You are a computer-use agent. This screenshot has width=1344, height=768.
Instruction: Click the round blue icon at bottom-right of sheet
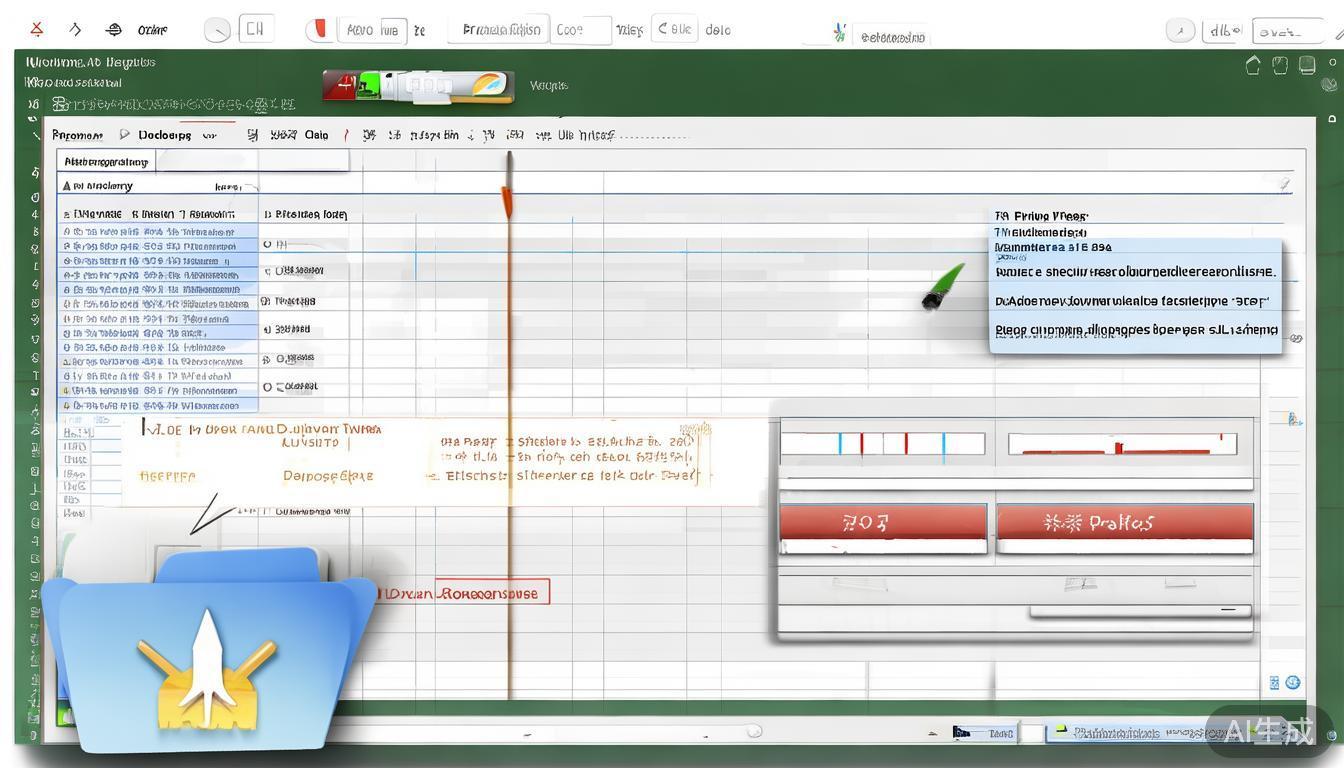[x=1293, y=682]
